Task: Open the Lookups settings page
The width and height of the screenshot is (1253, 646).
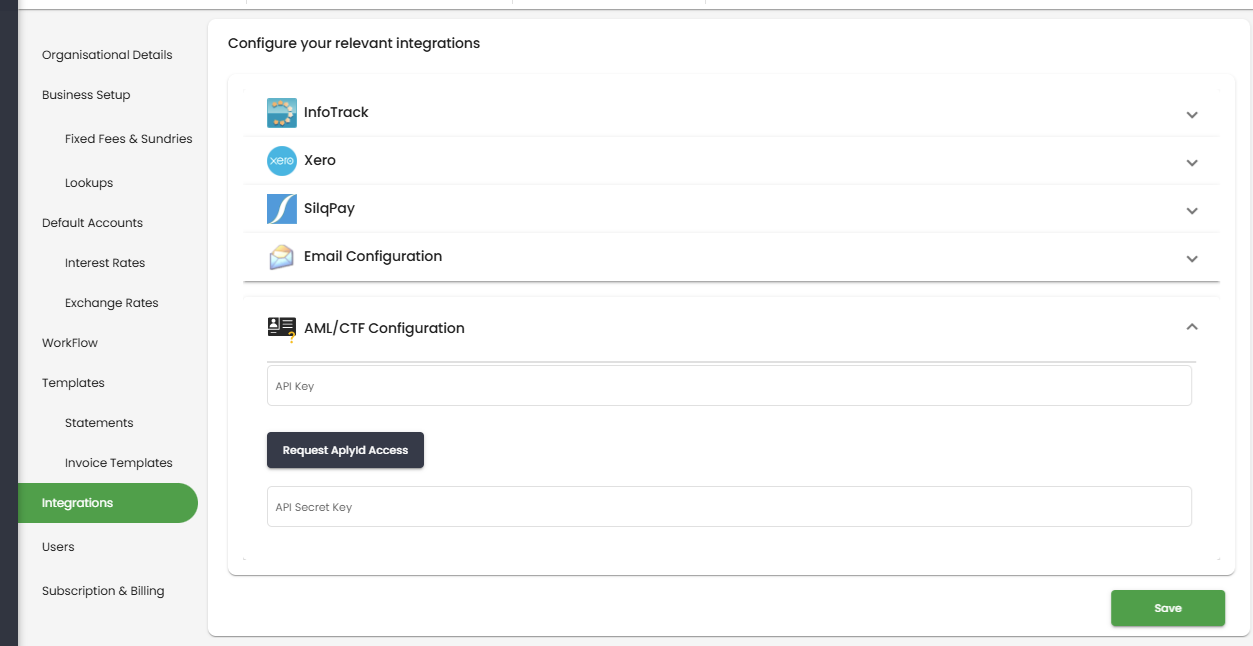Action: (x=89, y=183)
